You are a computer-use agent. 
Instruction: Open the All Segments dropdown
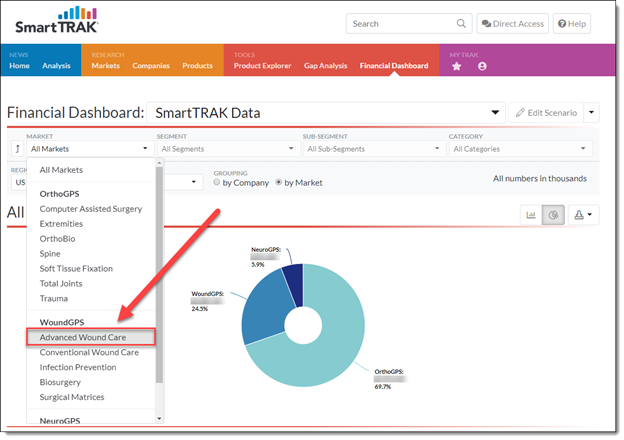(228, 149)
